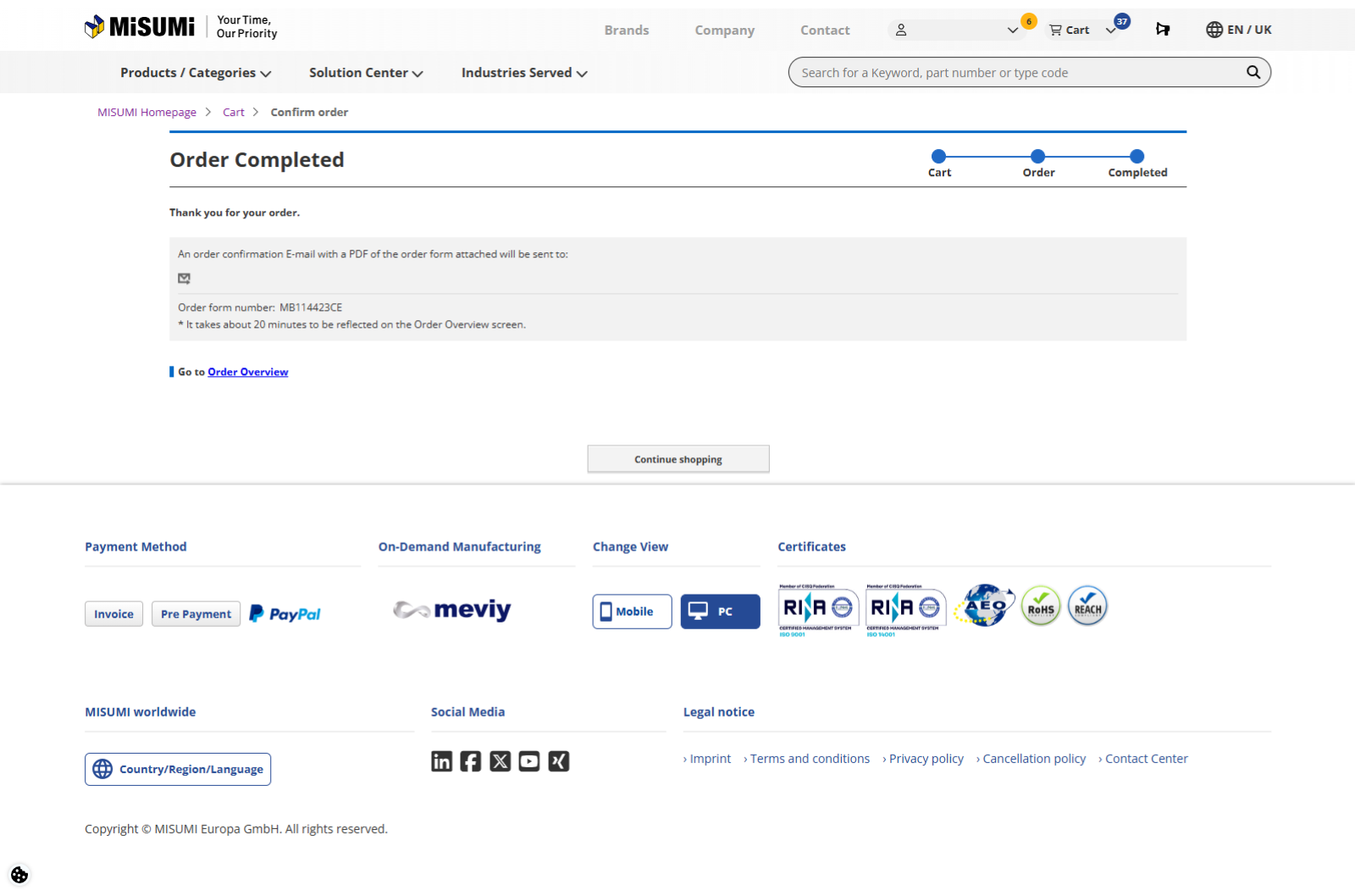Open the YouTube channel icon
This screenshot has width=1355, height=896.
[x=529, y=761]
